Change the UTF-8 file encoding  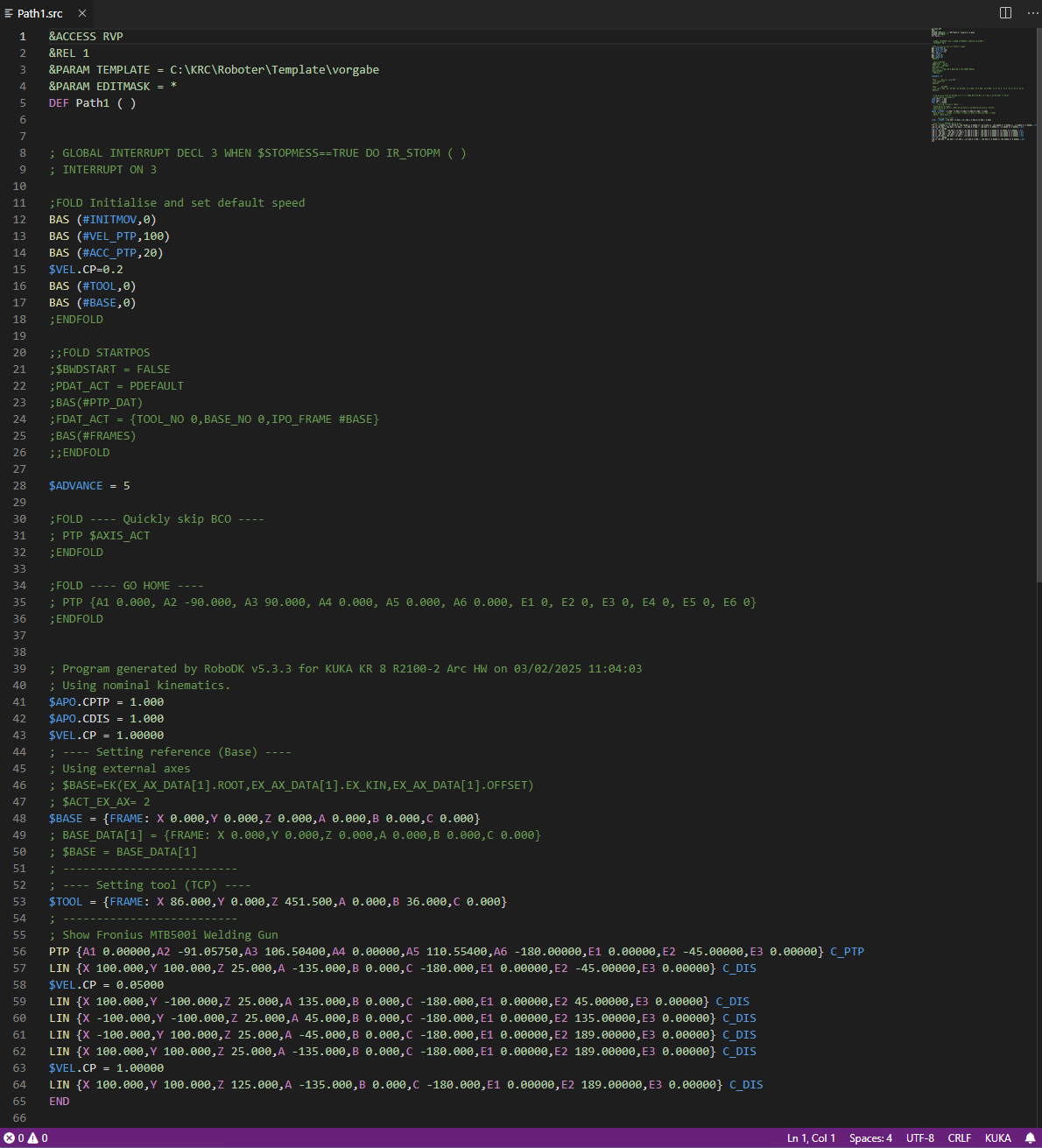click(919, 1138)
